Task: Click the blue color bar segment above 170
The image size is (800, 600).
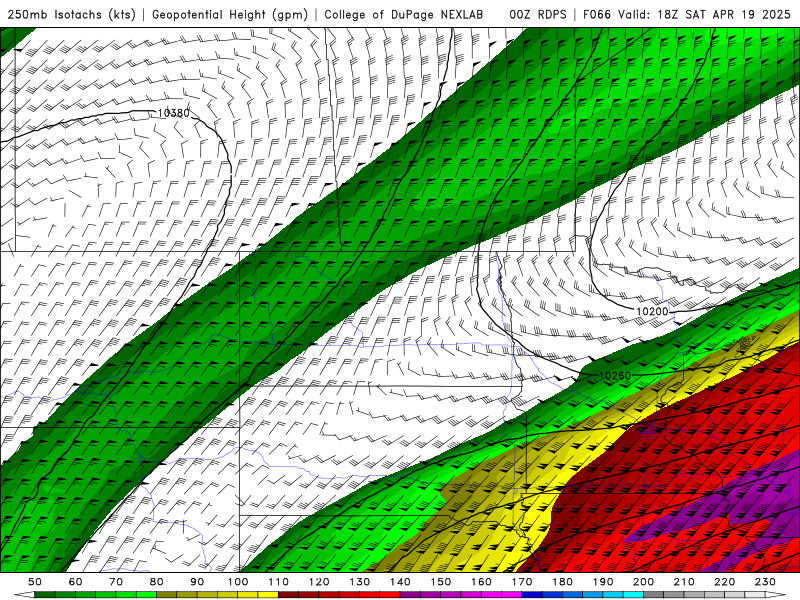Action: point(532,595)
